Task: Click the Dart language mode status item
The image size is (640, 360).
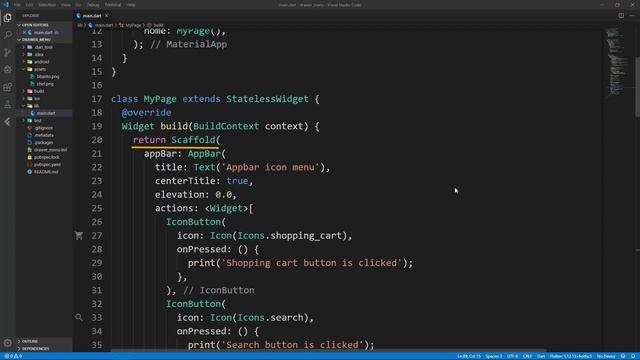Action: 541,356
